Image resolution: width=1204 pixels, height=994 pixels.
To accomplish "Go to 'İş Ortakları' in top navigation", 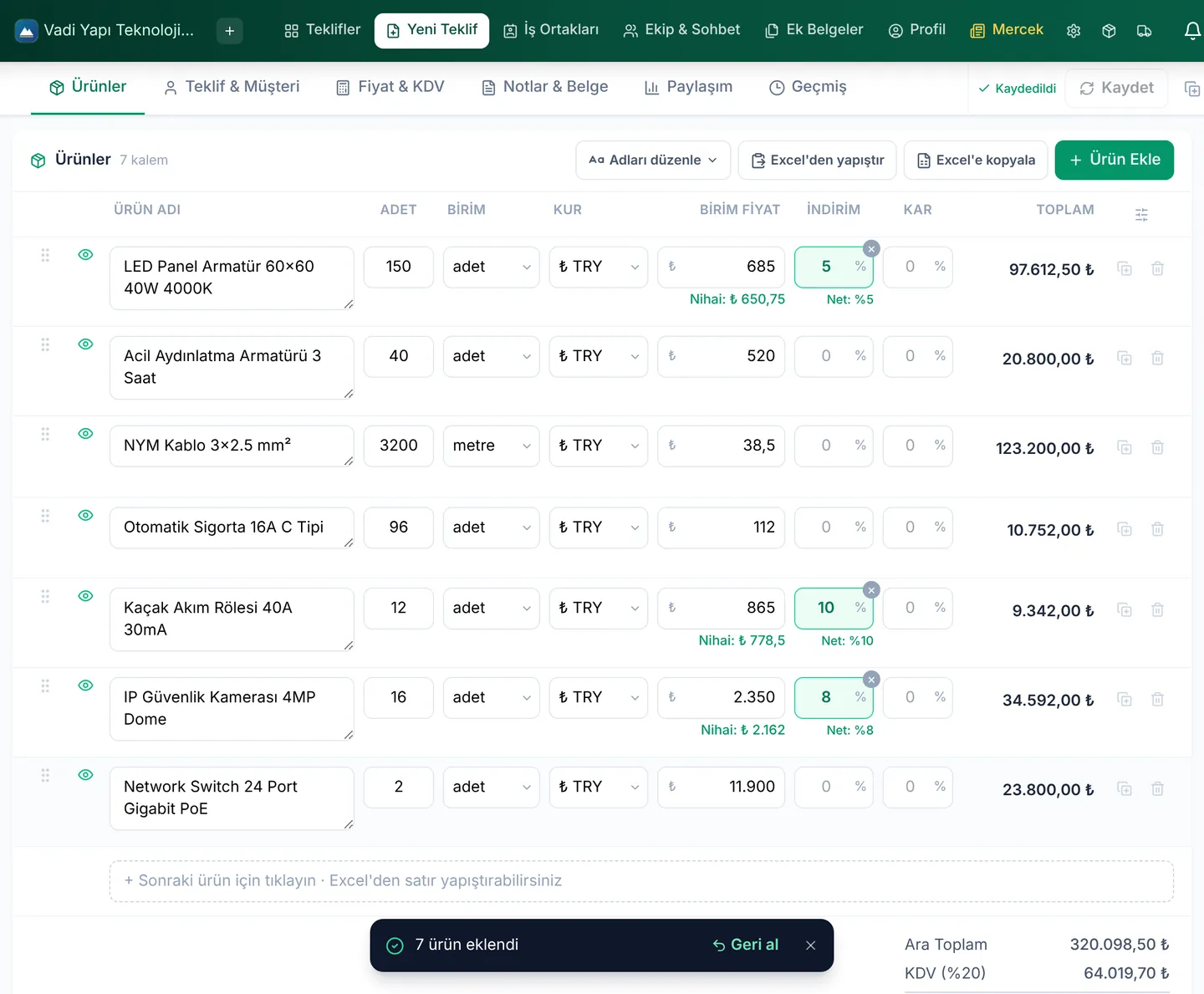I will [551, 30].
